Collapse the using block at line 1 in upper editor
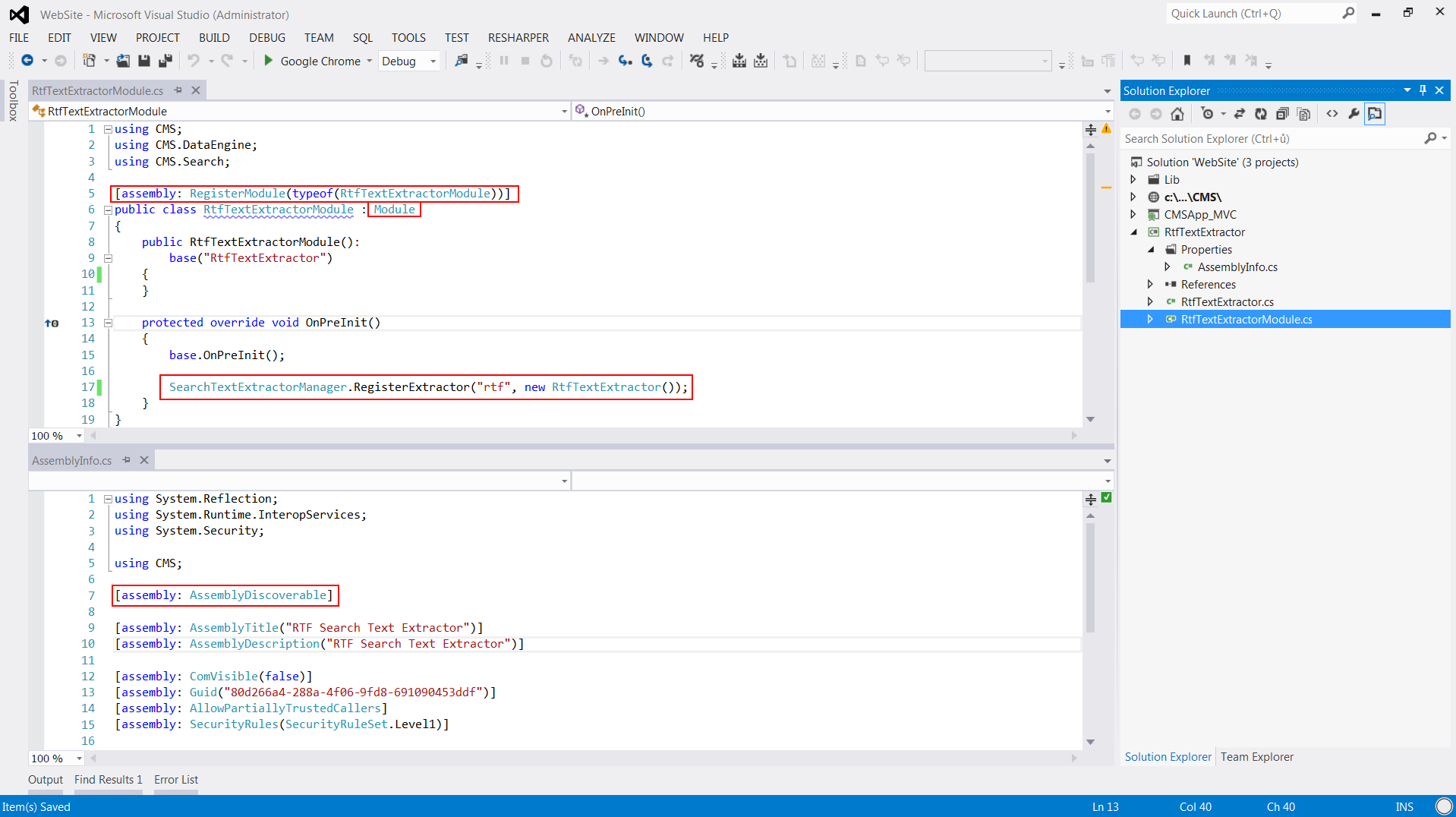The width and height of the screenshot is (1456, 817). [108, 129]
